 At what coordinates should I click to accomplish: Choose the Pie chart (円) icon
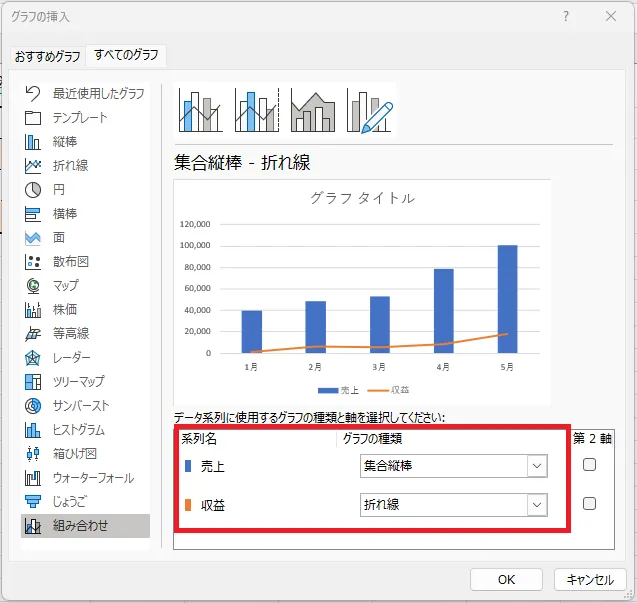pyautogui.click(x=32, y=190)
